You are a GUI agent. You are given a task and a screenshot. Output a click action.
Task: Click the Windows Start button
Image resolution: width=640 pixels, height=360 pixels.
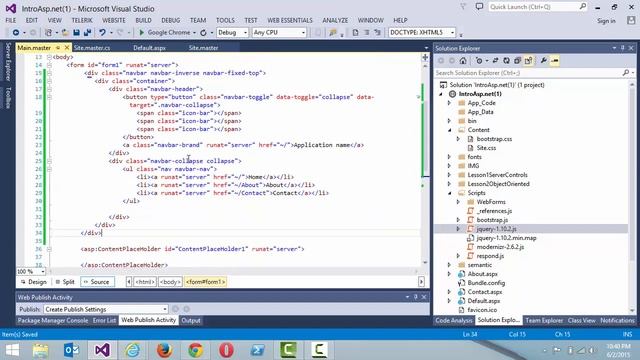(x=12, y=350)
